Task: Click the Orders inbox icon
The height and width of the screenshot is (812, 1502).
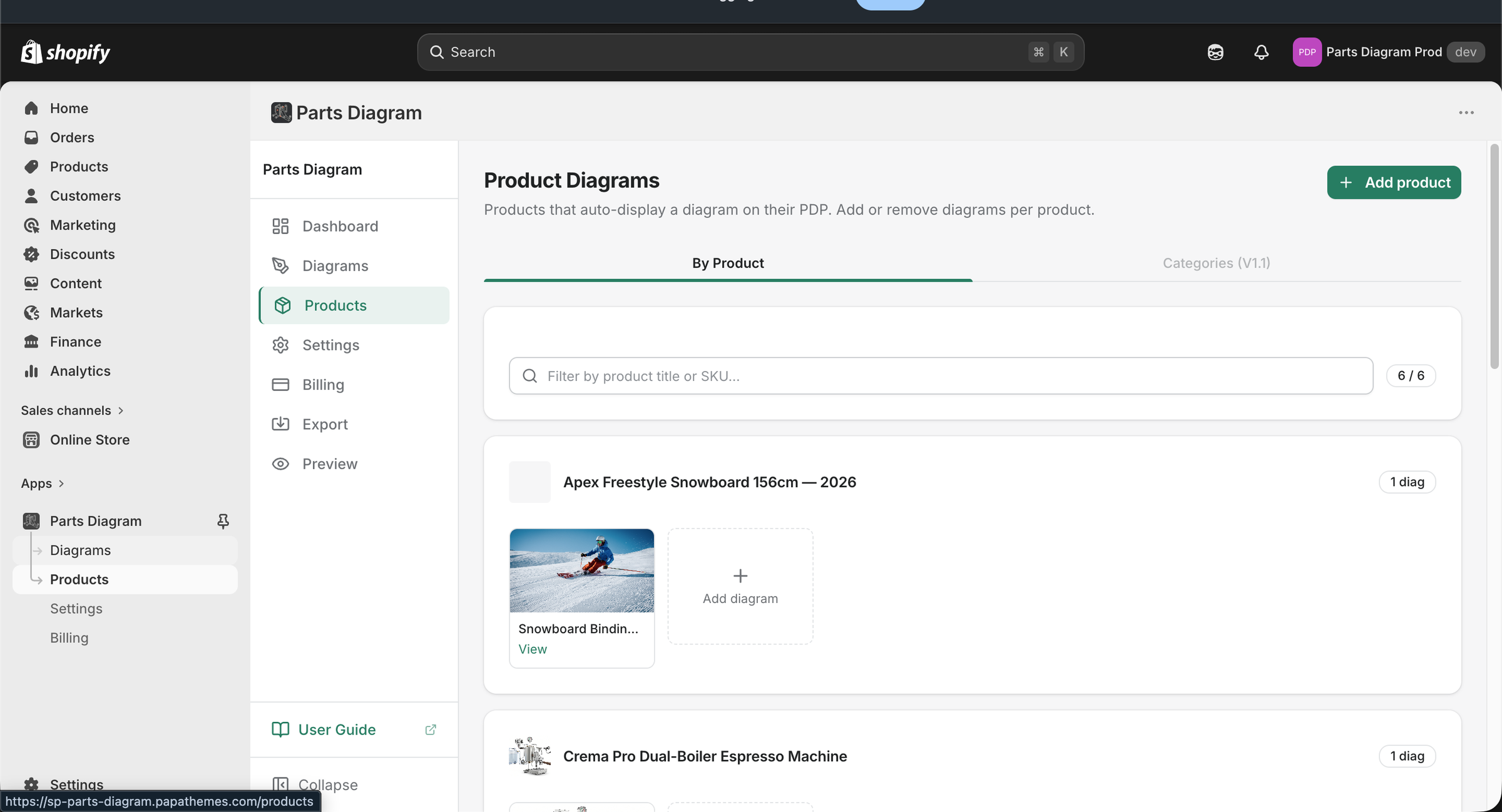Action: pos(31,138)
